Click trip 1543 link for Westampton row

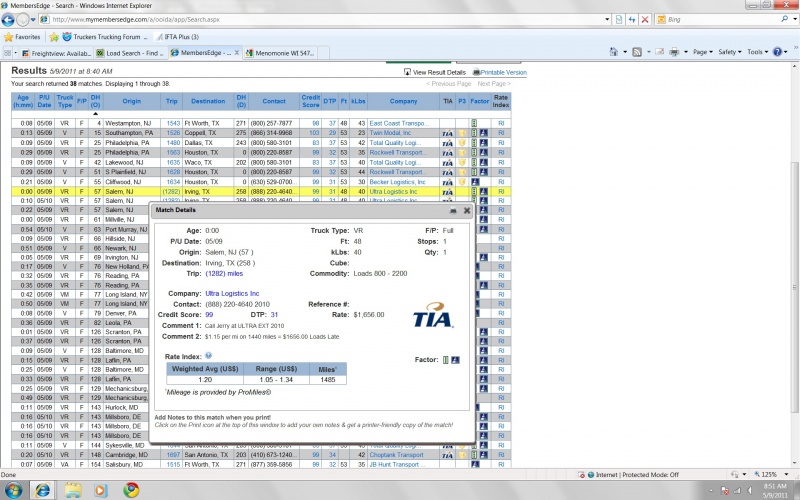click(173, 123)
